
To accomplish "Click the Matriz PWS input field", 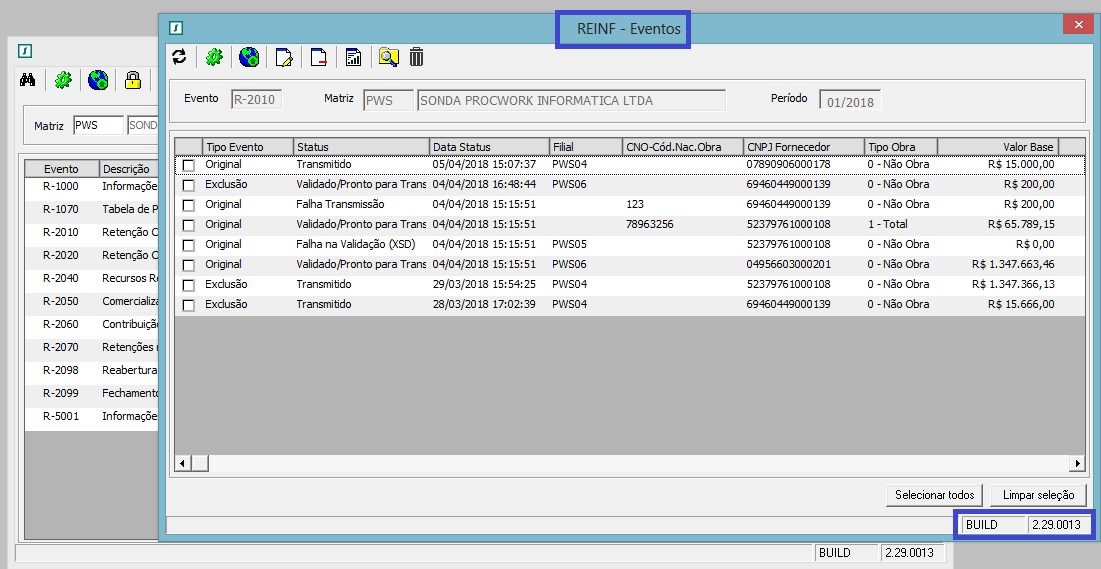I will [x=97, y=126].
